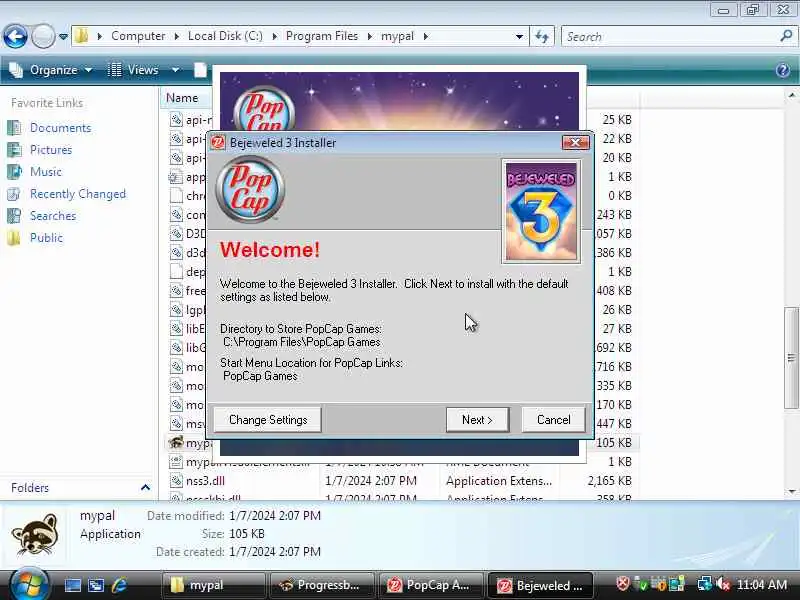The height and width of the screenshot is (600, 800).
Task: Open the recent pages dropdown arrow
Action: tap(63, 37)
